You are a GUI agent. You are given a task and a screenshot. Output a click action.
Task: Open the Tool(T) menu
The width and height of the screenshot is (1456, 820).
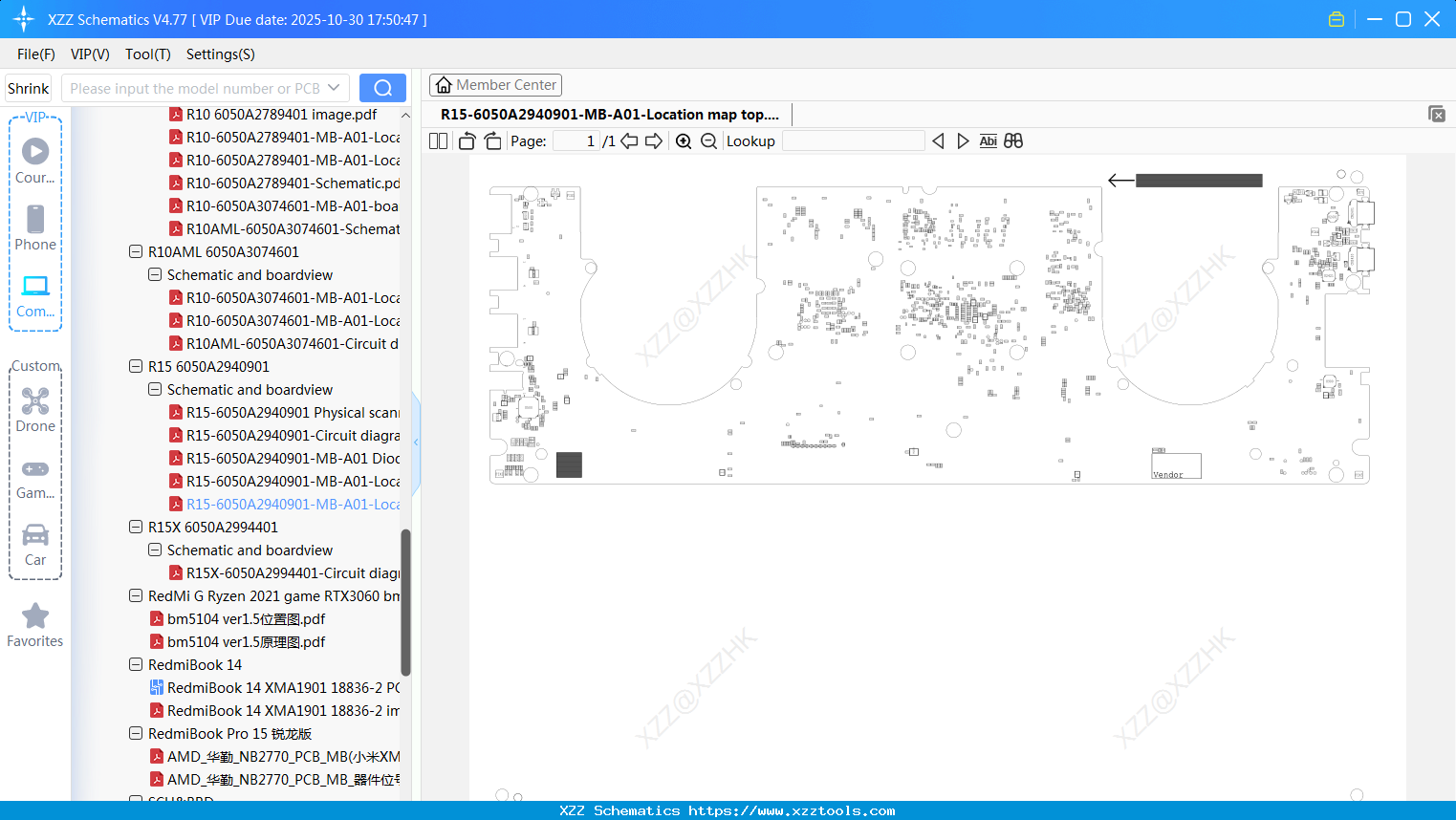[148, 54]
